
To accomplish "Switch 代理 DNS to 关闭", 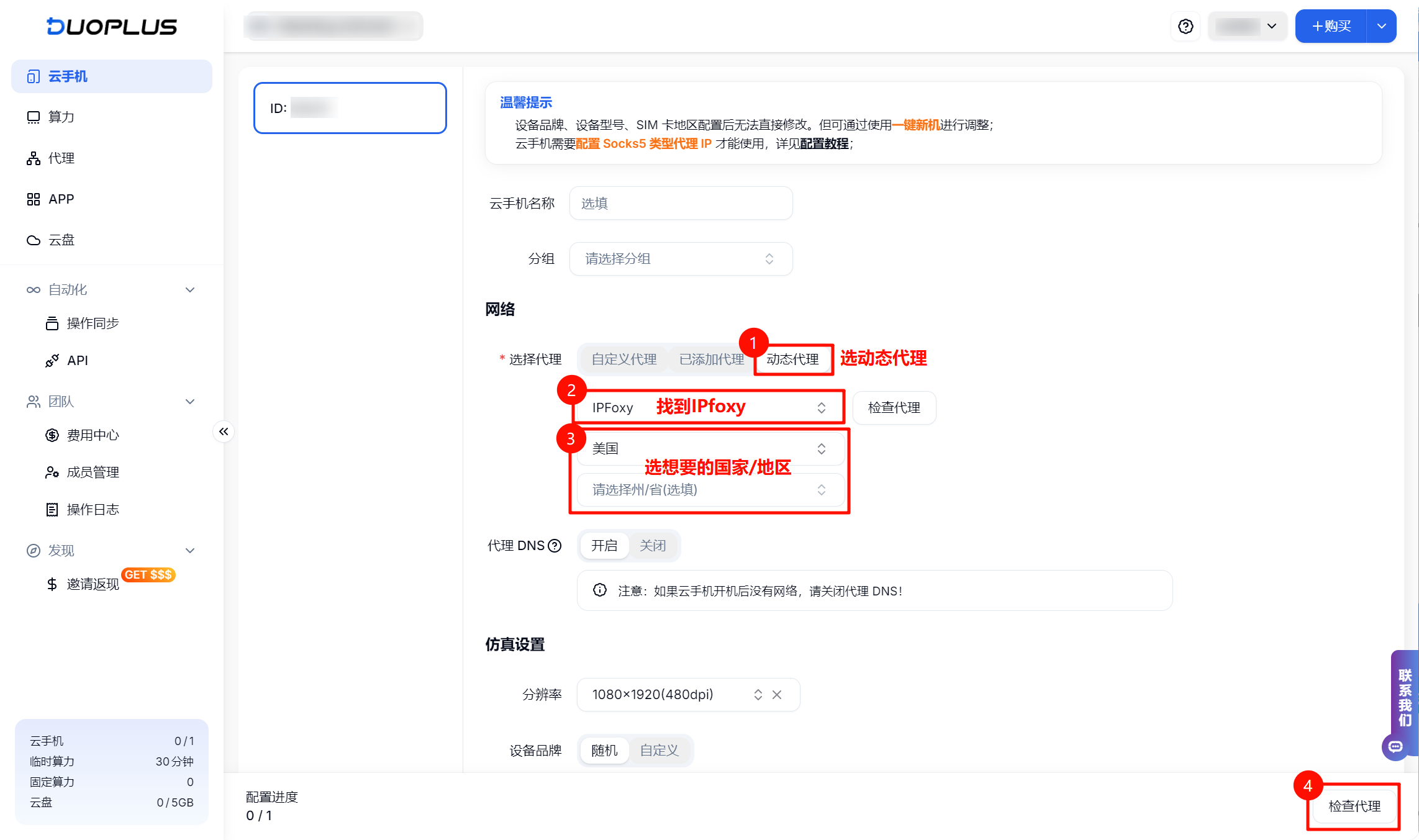I will click(x=653, y=545).
